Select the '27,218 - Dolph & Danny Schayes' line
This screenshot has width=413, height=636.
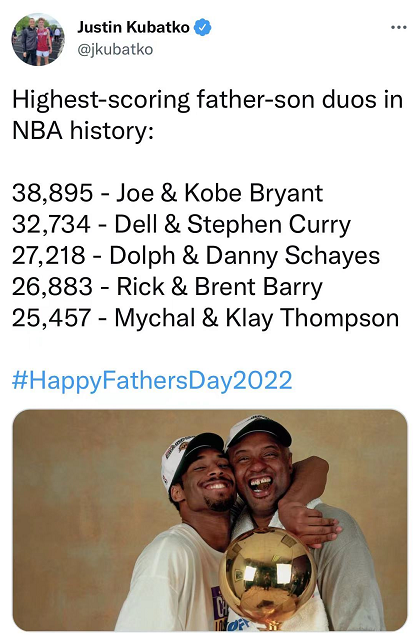[196, 256]
